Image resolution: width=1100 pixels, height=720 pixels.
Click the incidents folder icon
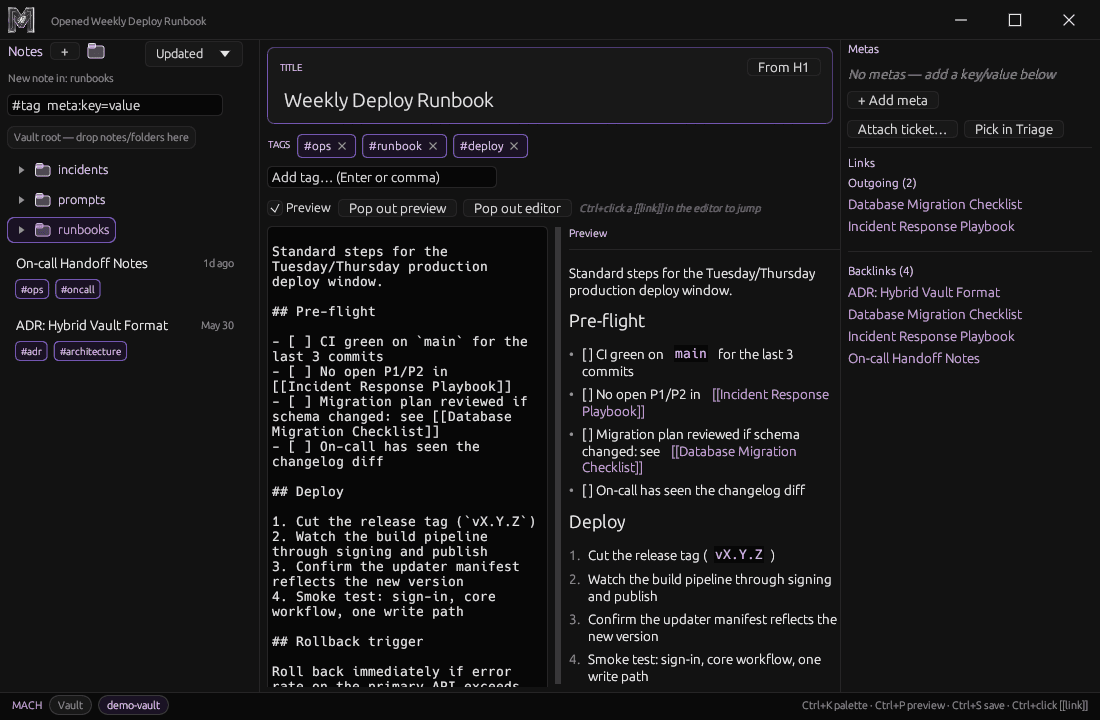tap(43, 170)
